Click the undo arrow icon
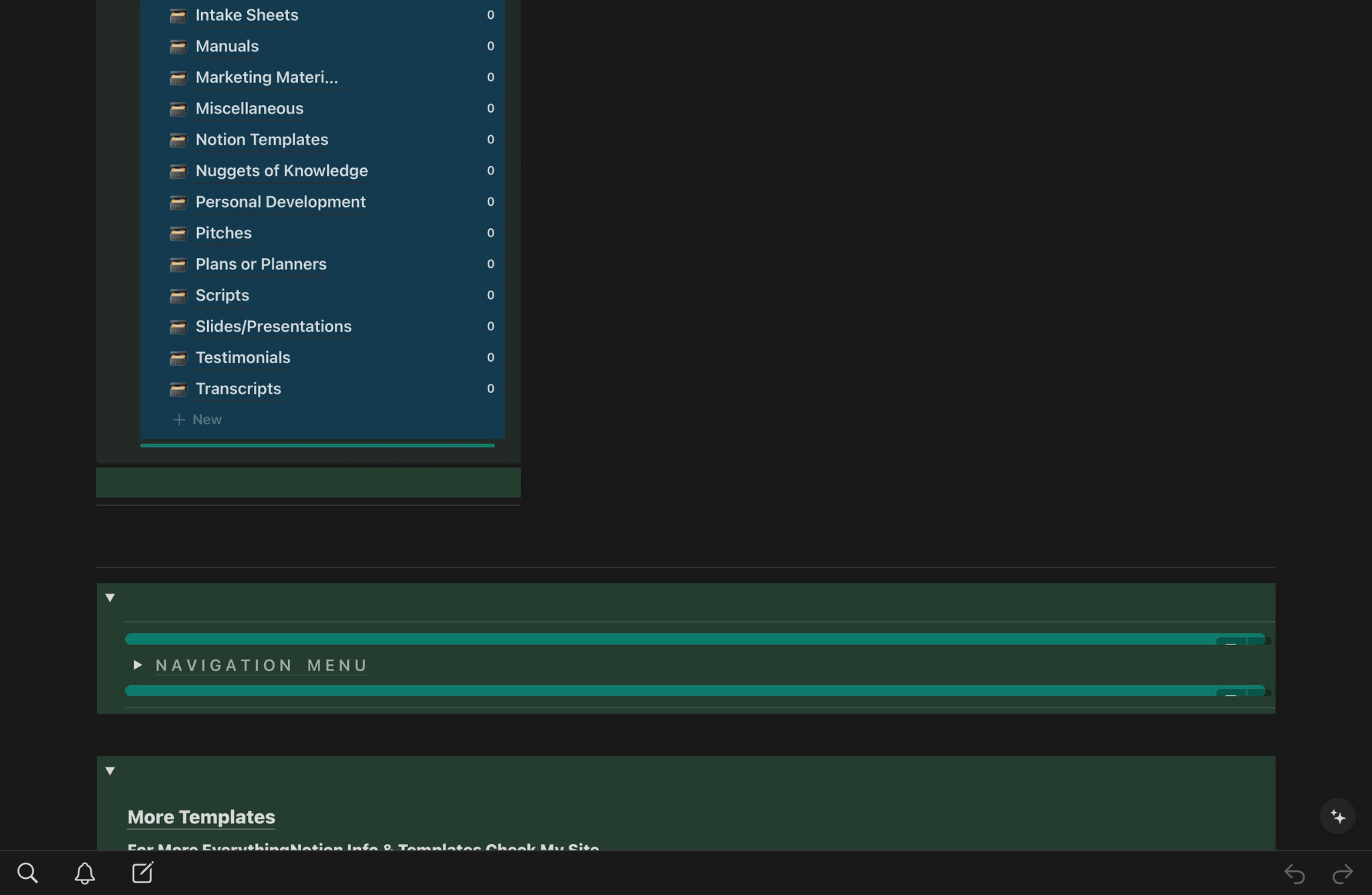The width and height of the screenshot is (1372, 895). [x=1294, y=874]
